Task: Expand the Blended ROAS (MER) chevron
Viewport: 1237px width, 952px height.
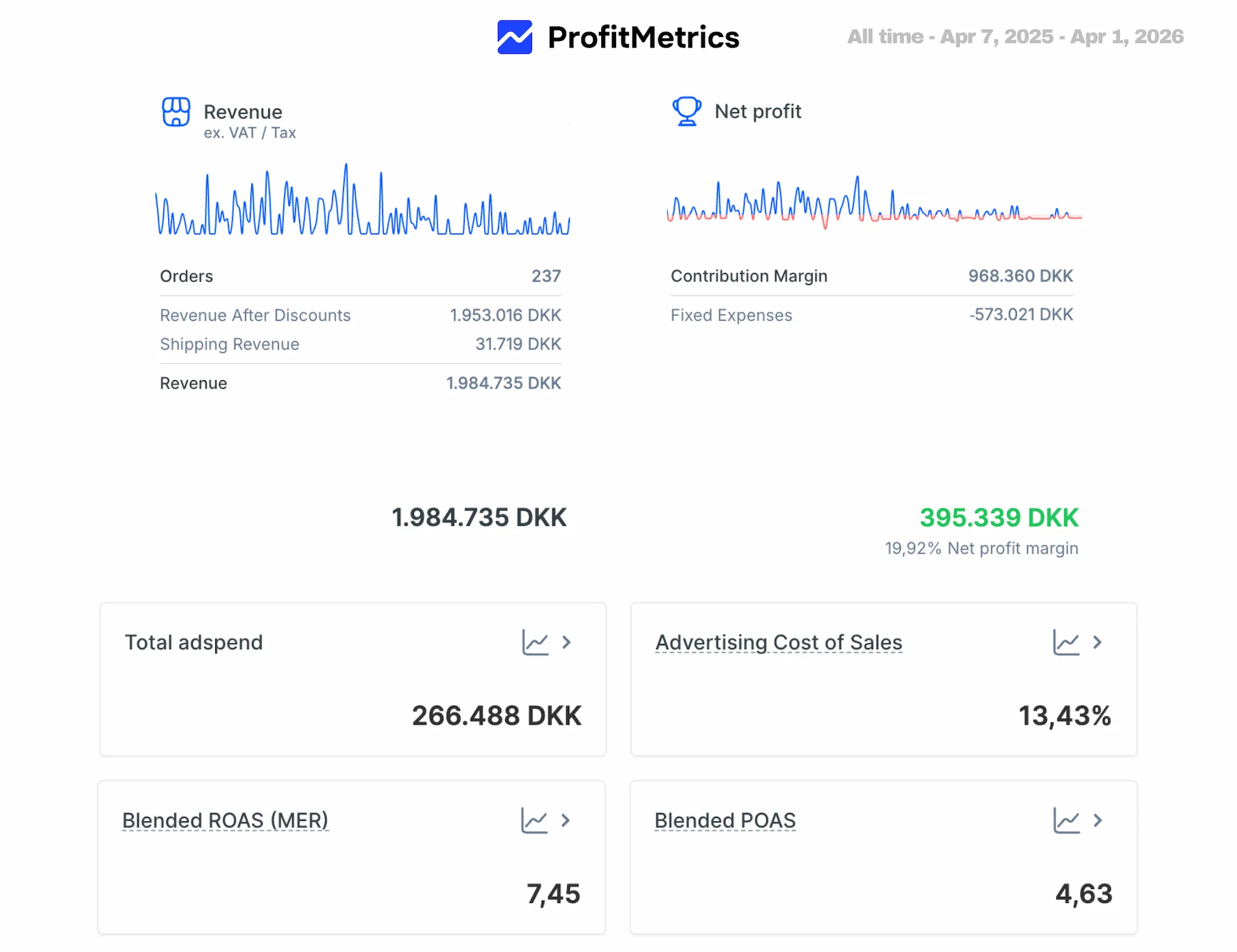Action: tap(565, 821)
